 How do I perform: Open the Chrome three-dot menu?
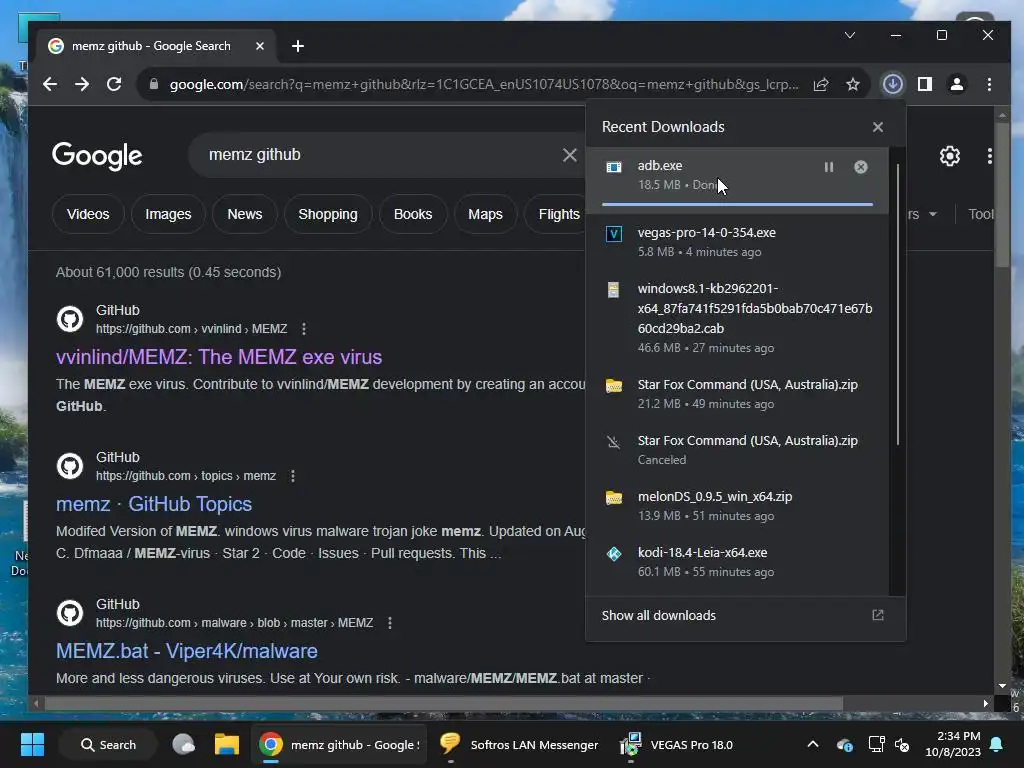tap(989, 84)
